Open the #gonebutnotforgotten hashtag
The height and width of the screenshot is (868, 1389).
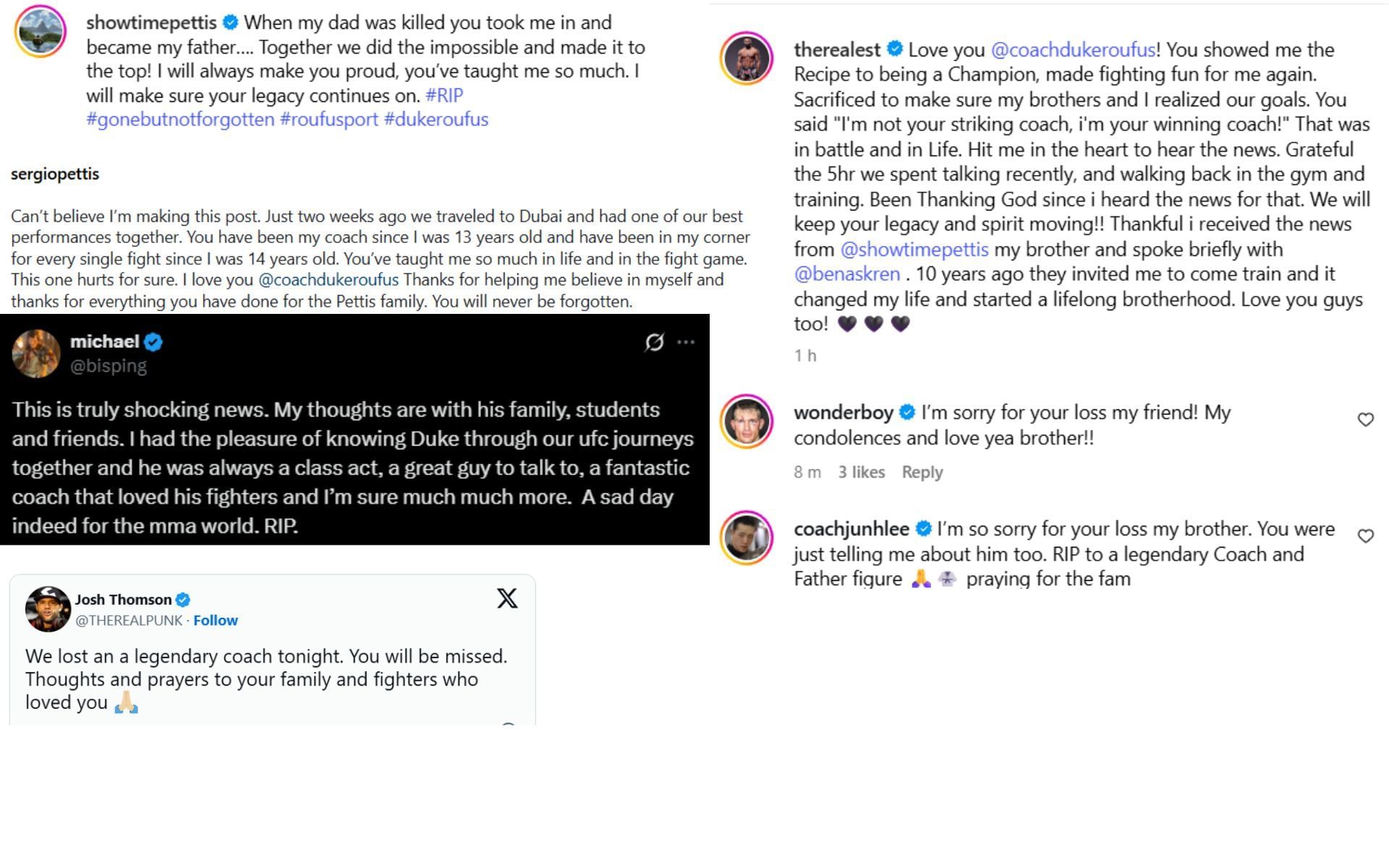coord(180,119)
